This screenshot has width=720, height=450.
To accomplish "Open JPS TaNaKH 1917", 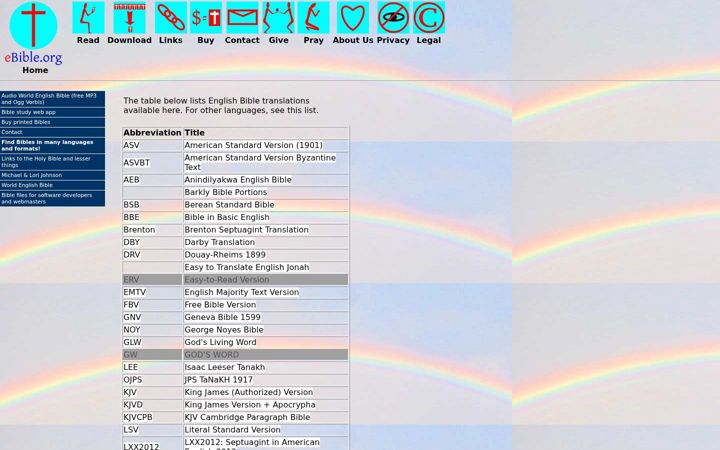I will (x=219, y=380).
